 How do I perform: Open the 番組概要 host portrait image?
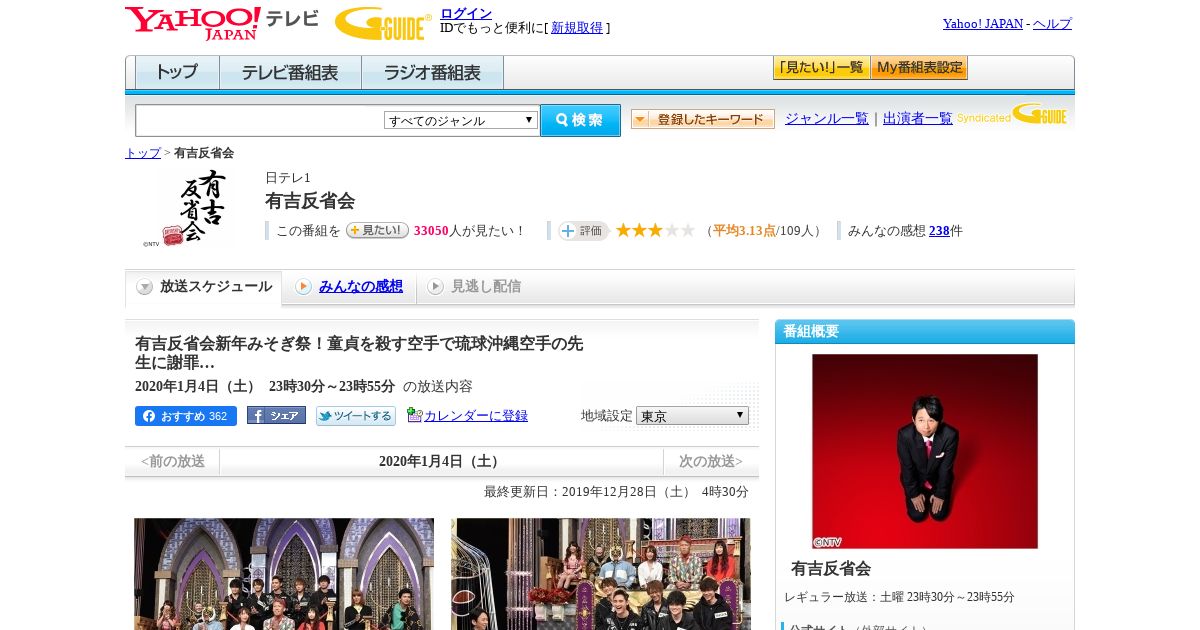point(925,451)
